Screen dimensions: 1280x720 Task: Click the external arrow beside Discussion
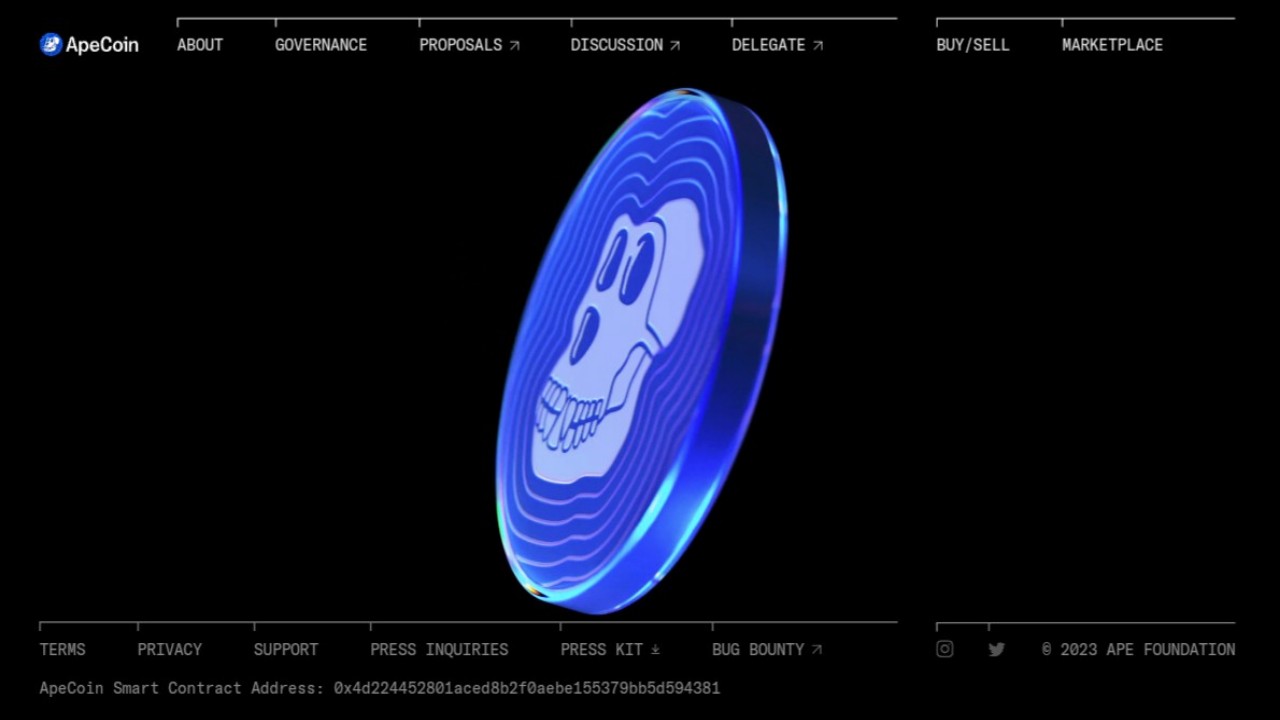pos(675,45)
